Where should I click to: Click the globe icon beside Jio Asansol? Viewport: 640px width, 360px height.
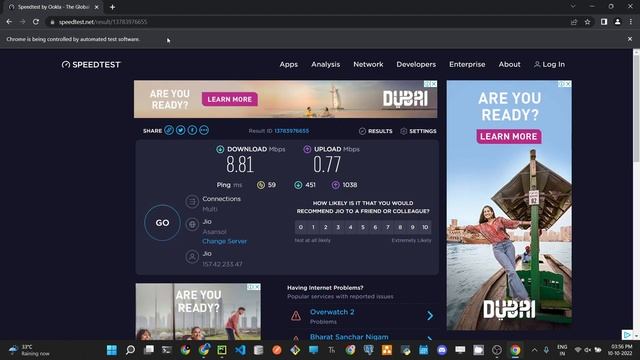(x=192, y=224)
